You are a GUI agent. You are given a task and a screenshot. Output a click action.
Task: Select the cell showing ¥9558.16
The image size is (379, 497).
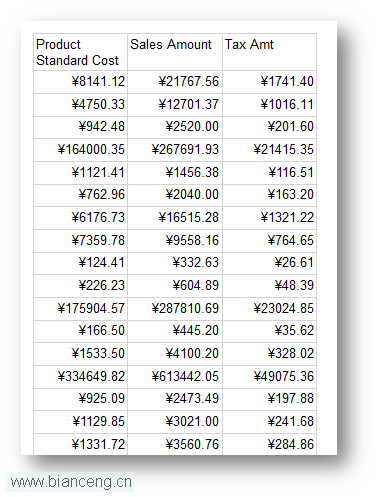(x=175, y=241)
